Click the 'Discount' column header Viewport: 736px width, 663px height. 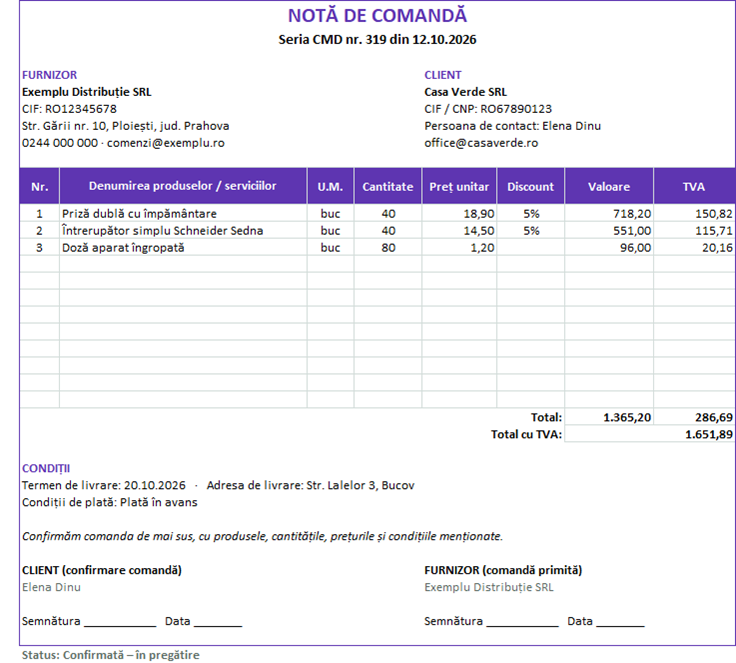(x=530, y=186)
